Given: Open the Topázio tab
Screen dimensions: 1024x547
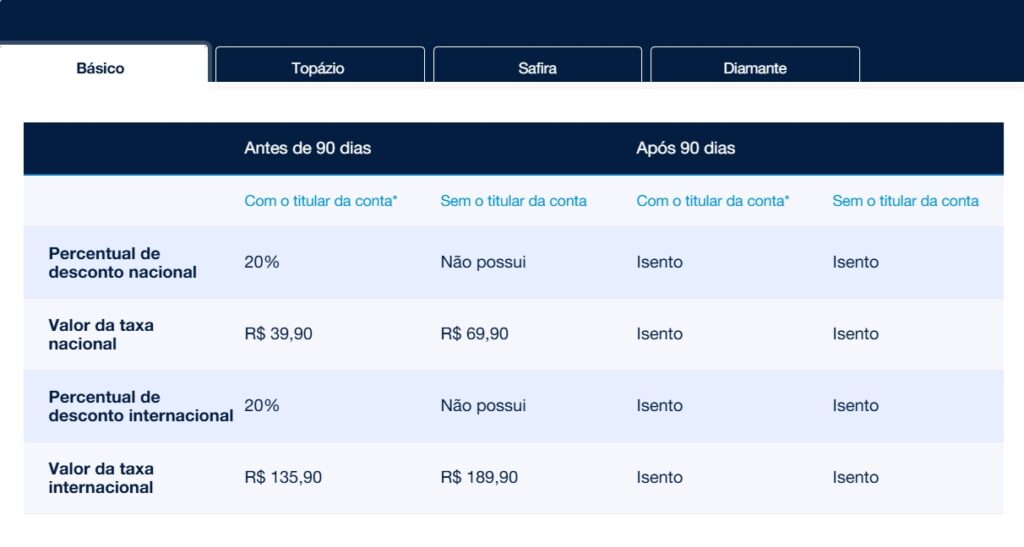Looking at the screenshot, I should point(318,68).
